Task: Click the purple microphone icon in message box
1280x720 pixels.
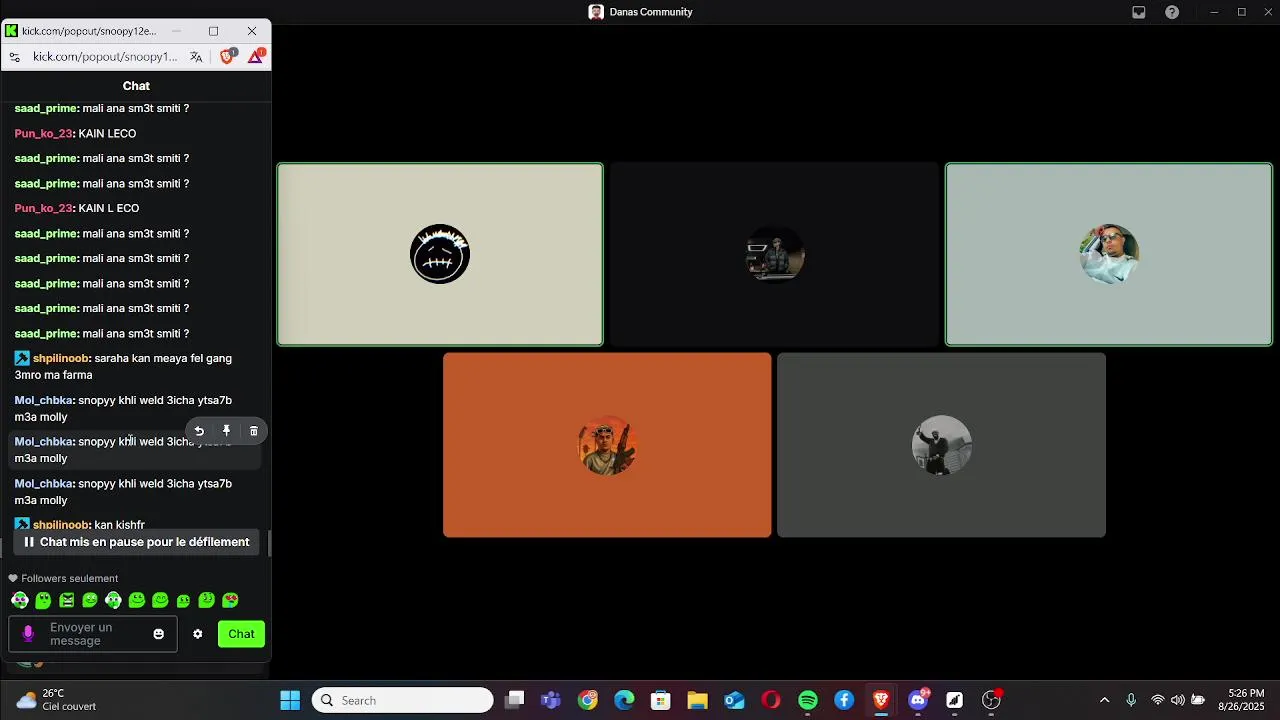Action: (x=28, y=634)
